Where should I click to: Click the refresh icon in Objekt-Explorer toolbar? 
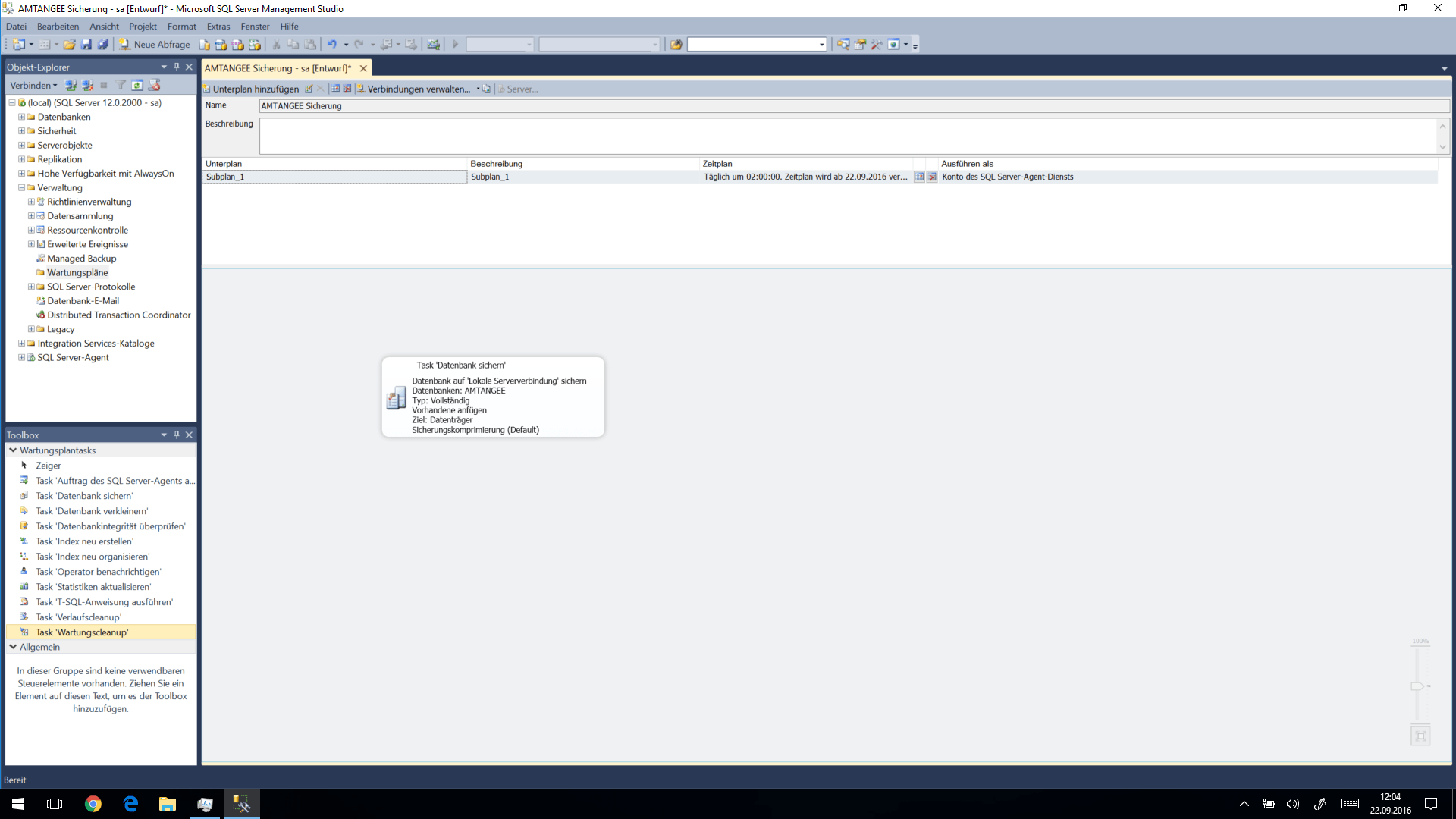pyautogui.click(x=137, y=86)
